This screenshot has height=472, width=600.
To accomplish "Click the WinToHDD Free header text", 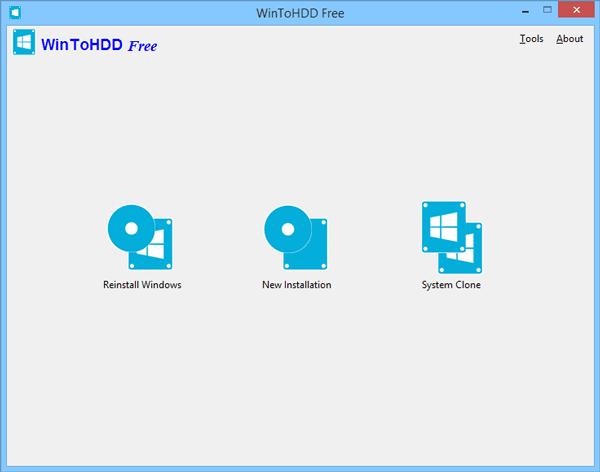I will click(x=99, y=45).
